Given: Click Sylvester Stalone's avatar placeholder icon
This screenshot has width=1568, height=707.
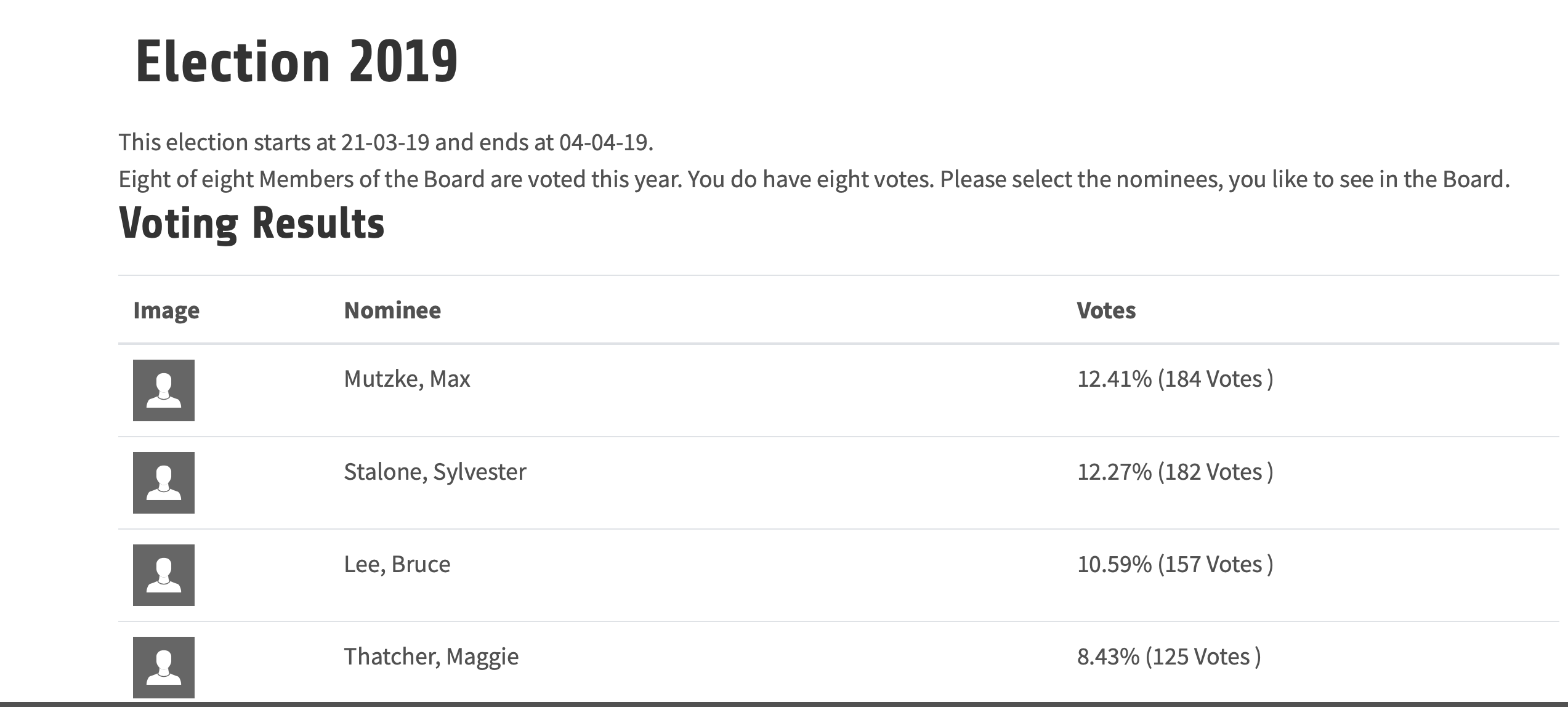Looking at the screenshot, I should click(x=164, y=483).
